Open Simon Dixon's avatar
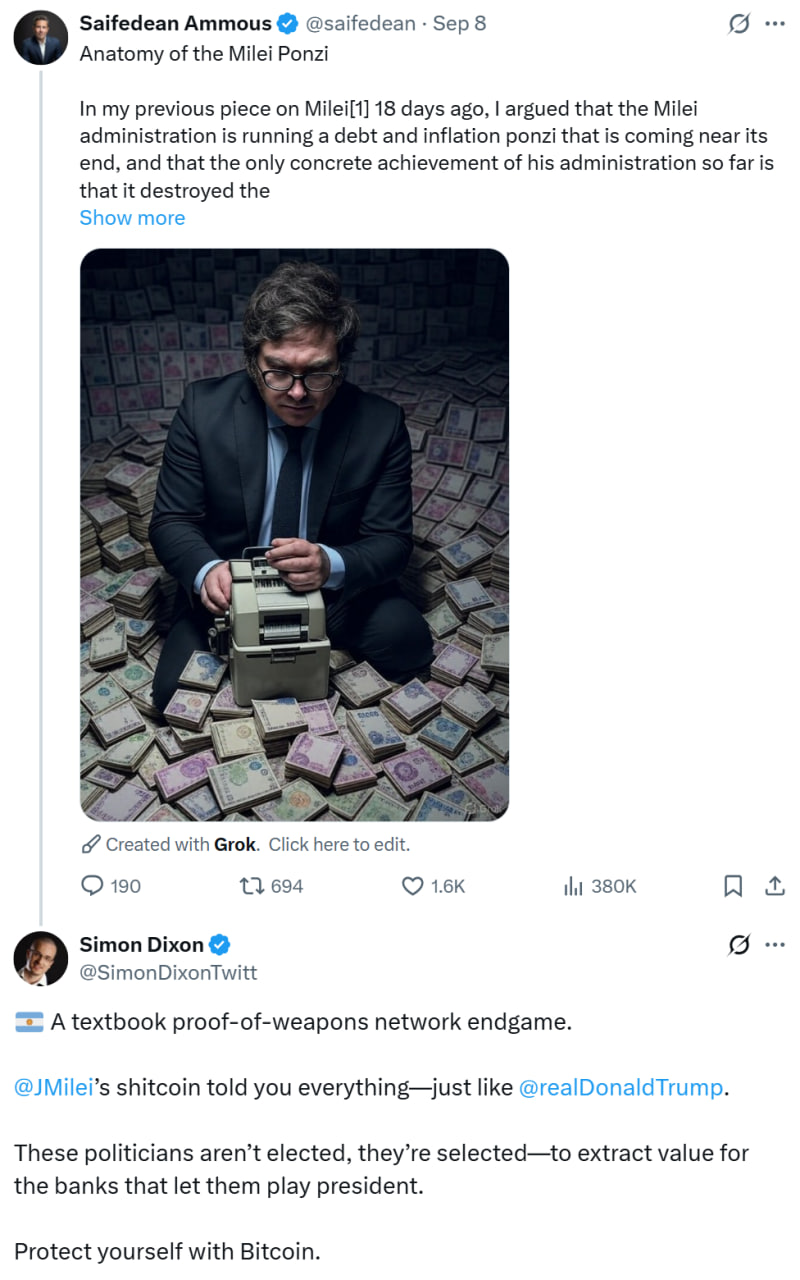800x1280 pixels. 41,958
